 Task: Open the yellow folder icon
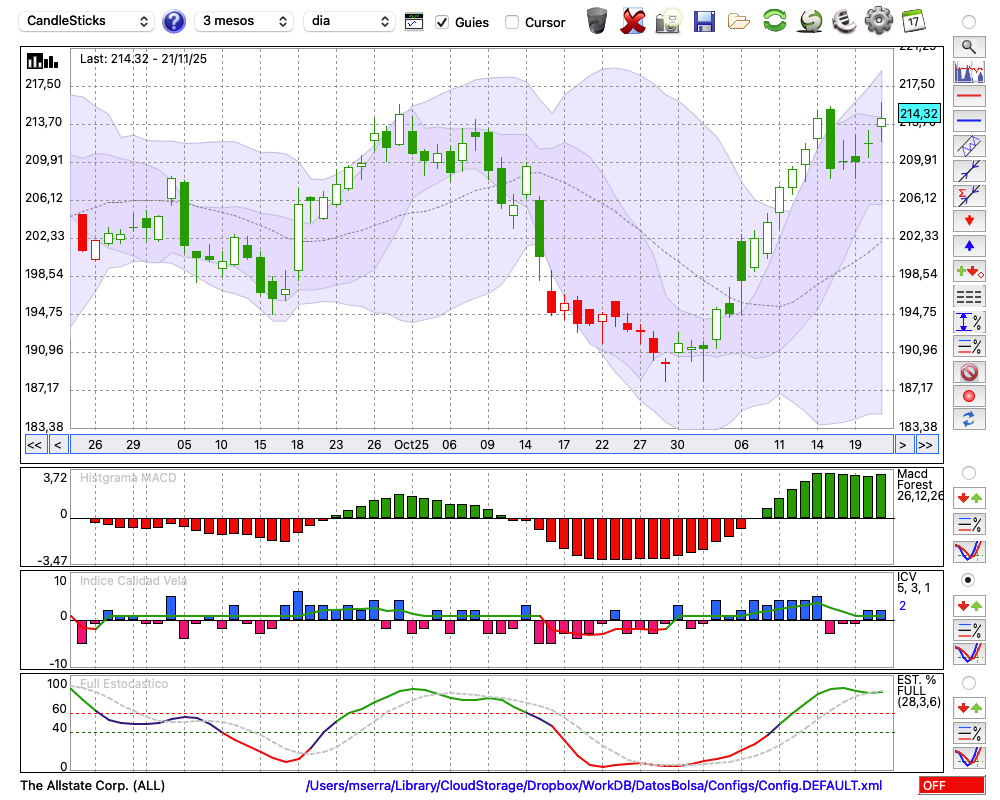click(739, 21)
